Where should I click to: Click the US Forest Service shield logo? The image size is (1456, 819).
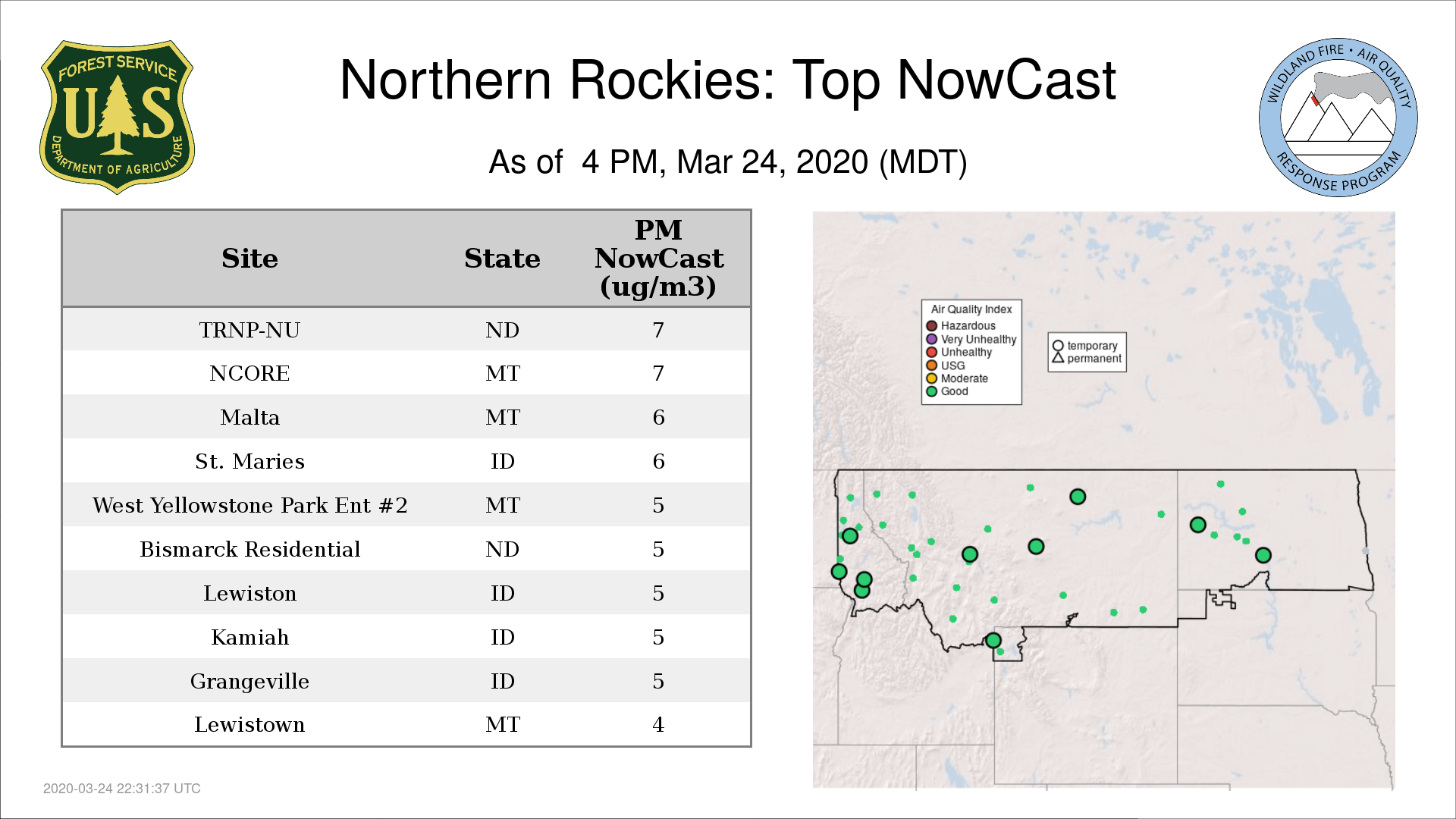[117, 117]
